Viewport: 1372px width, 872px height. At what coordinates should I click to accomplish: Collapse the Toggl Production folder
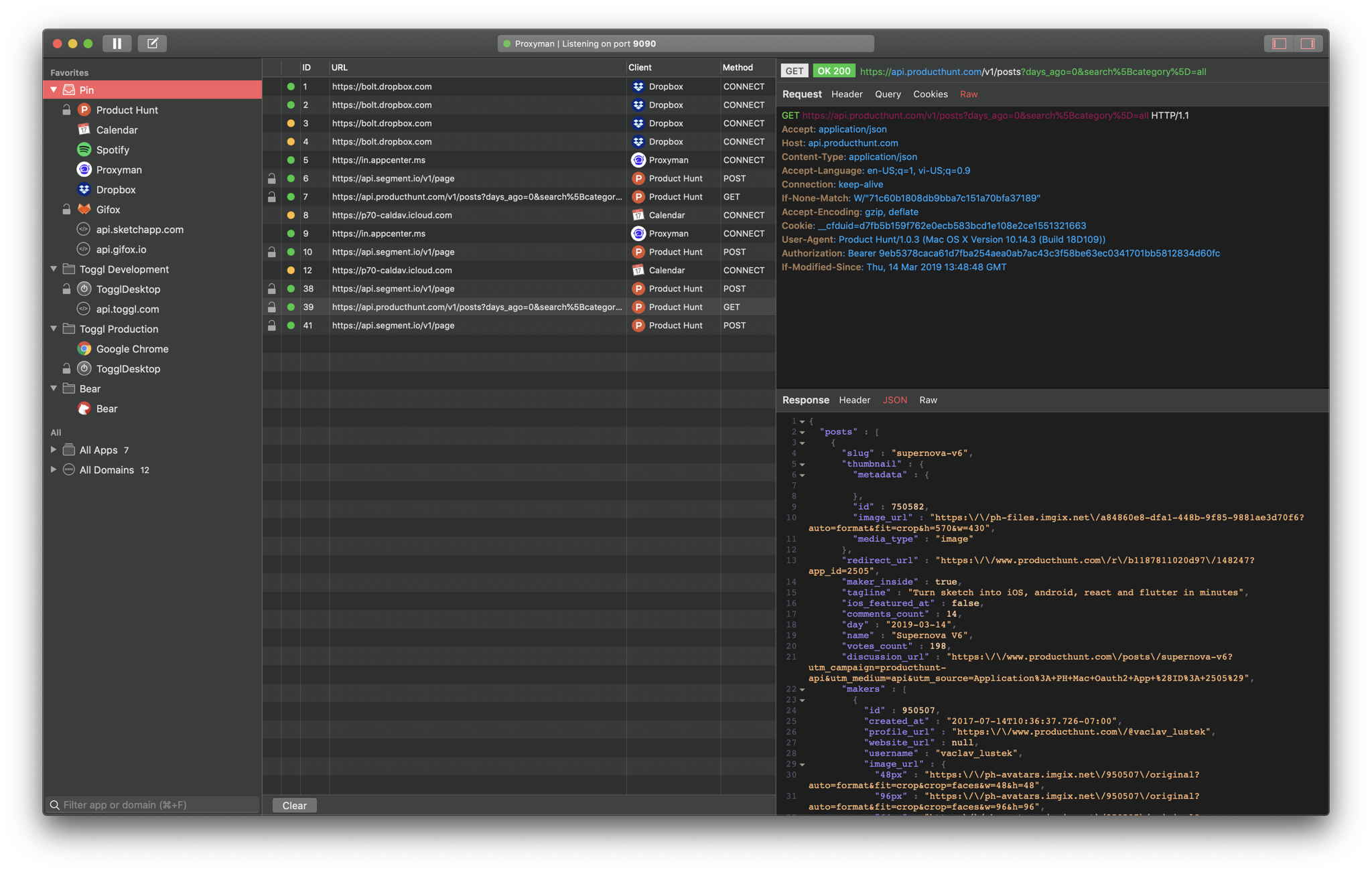pyautogui.click(x=54, y=329)
